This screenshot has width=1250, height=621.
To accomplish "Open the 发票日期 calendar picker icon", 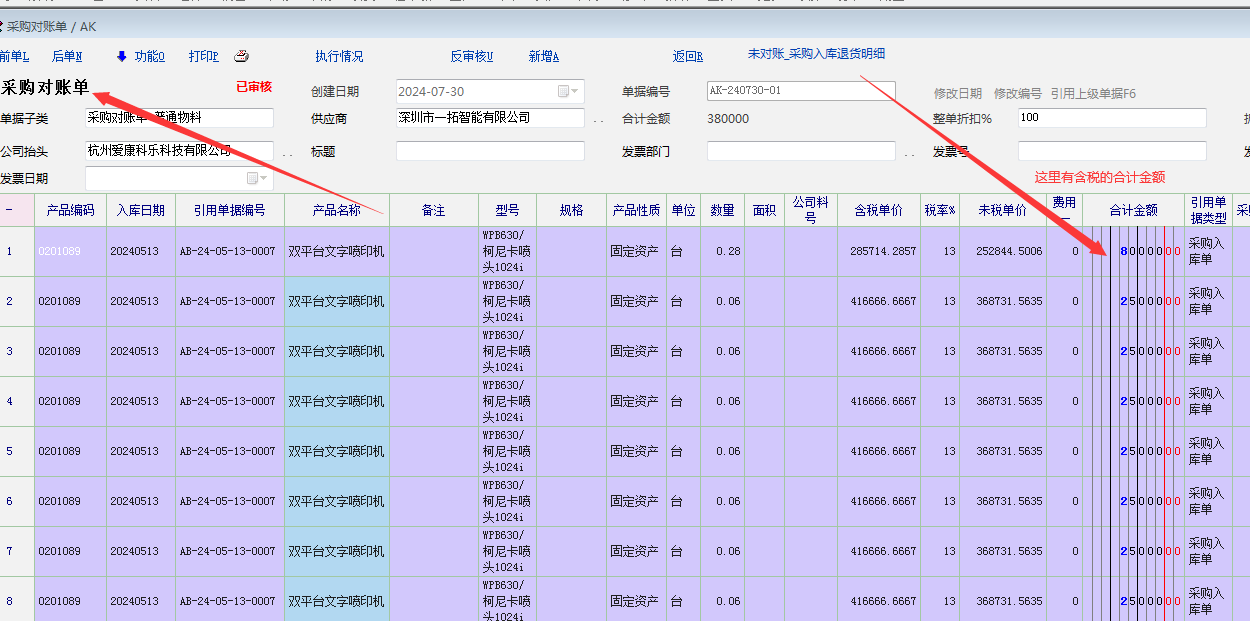I will tap(252, 179).
